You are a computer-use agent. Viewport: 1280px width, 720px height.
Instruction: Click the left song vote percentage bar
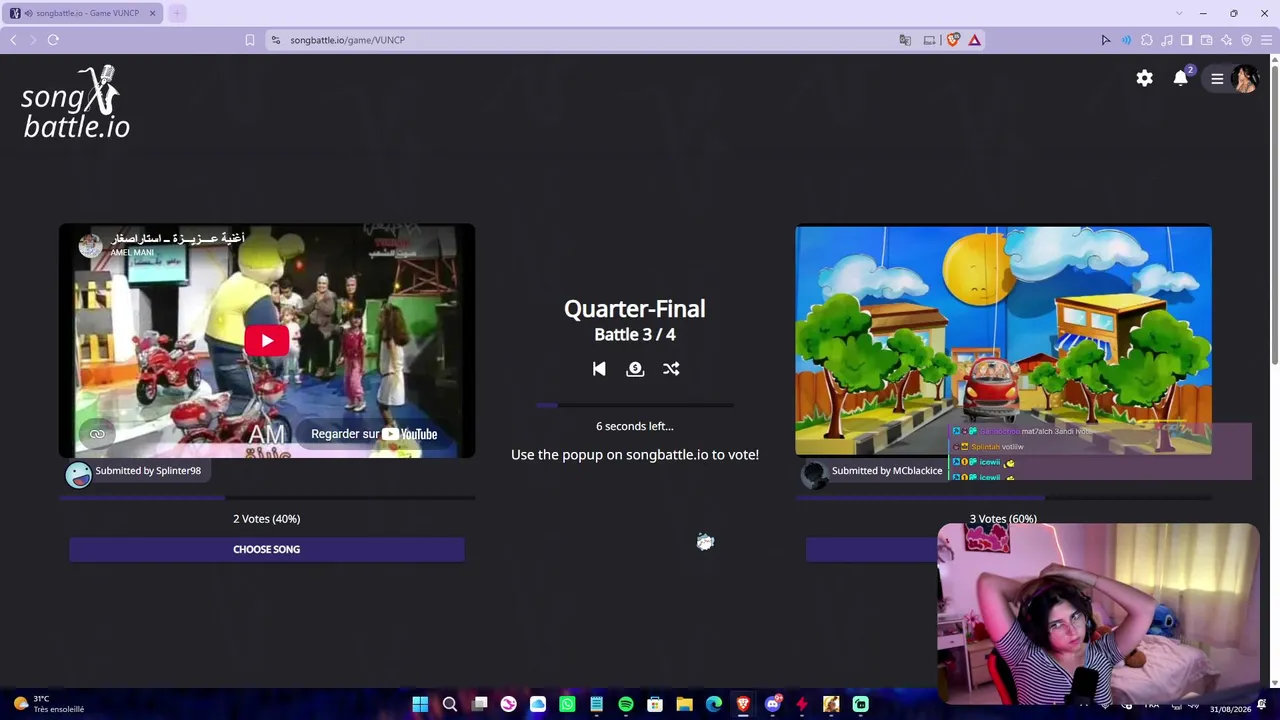pyautogui.click(x=267, y=497)
